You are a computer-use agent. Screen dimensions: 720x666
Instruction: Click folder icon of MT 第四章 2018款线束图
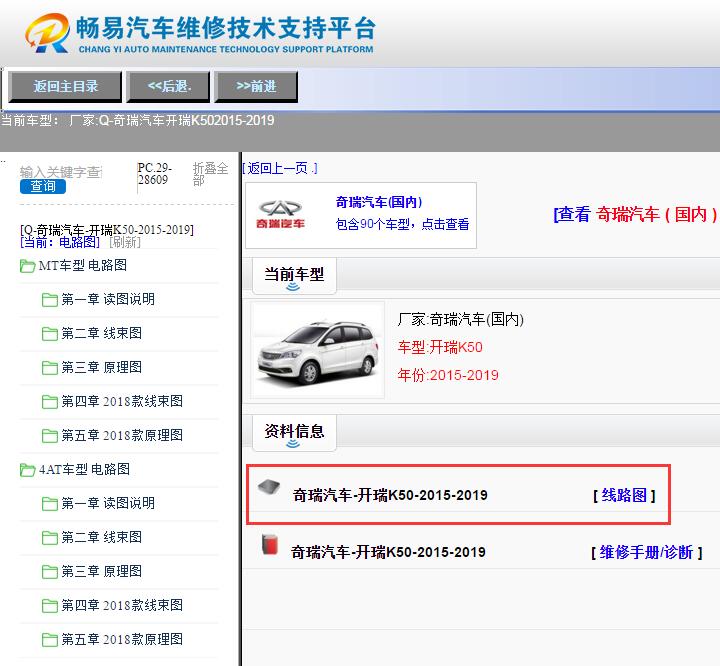click(x=50, y=402)
